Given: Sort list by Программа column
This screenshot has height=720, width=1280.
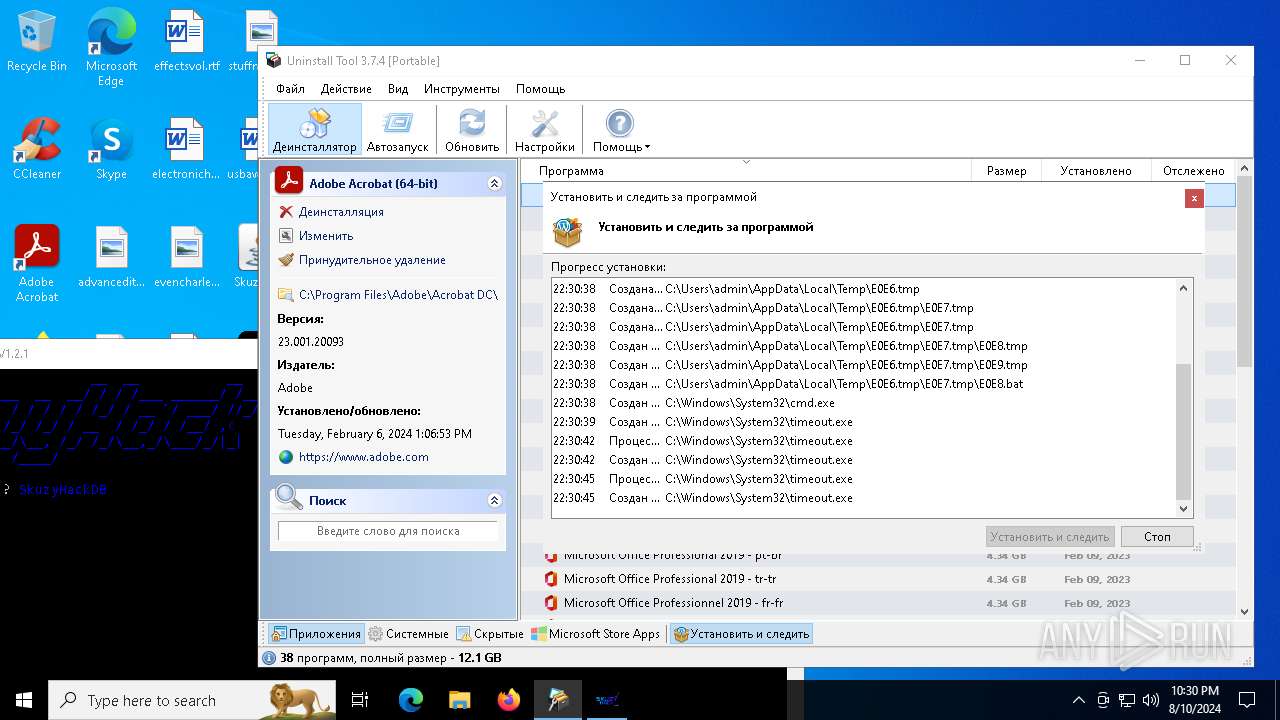Looking at the screenshot, I should click(x=745, y=171).
